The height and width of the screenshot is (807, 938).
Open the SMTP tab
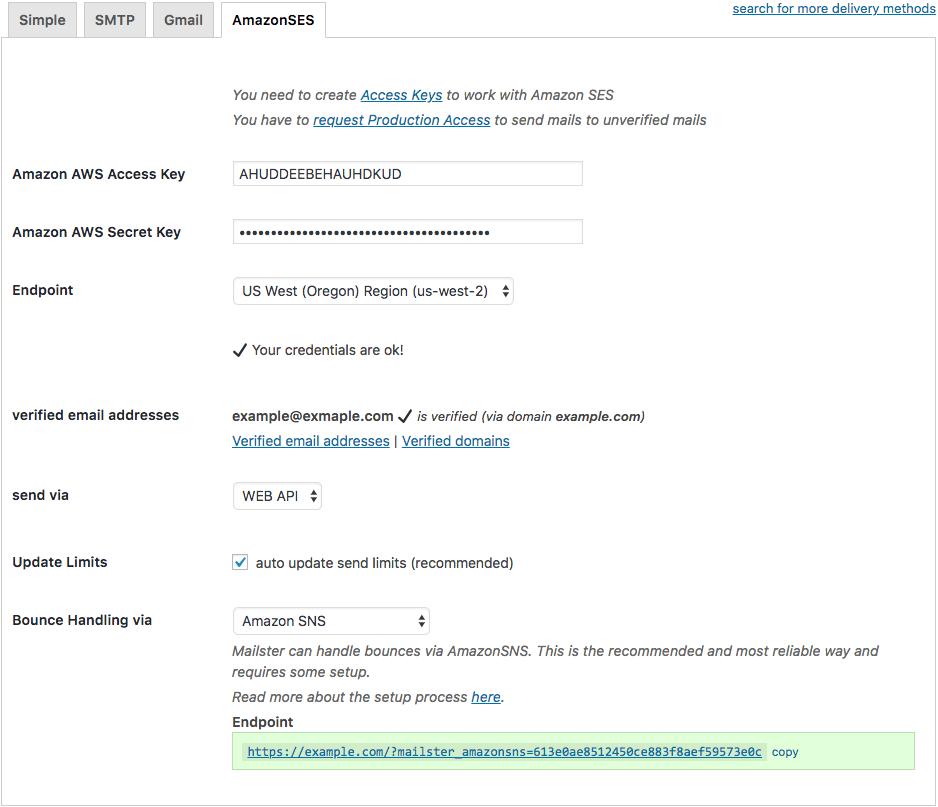(114, 20)
